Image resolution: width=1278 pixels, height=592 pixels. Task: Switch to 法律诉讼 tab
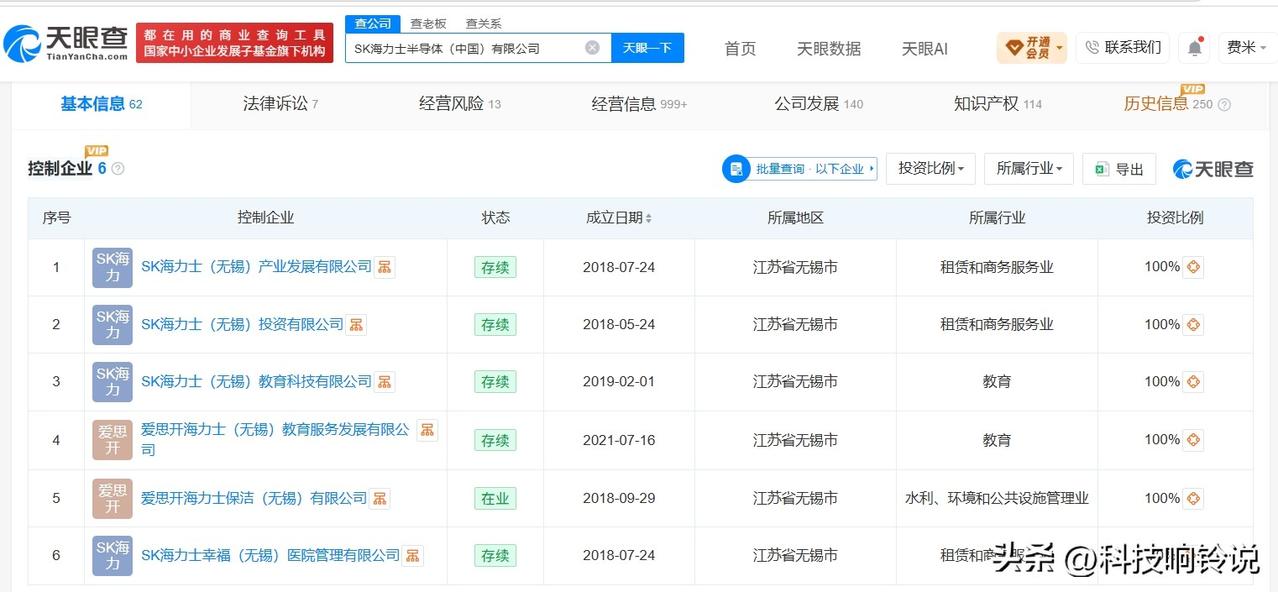coord(280,104)
